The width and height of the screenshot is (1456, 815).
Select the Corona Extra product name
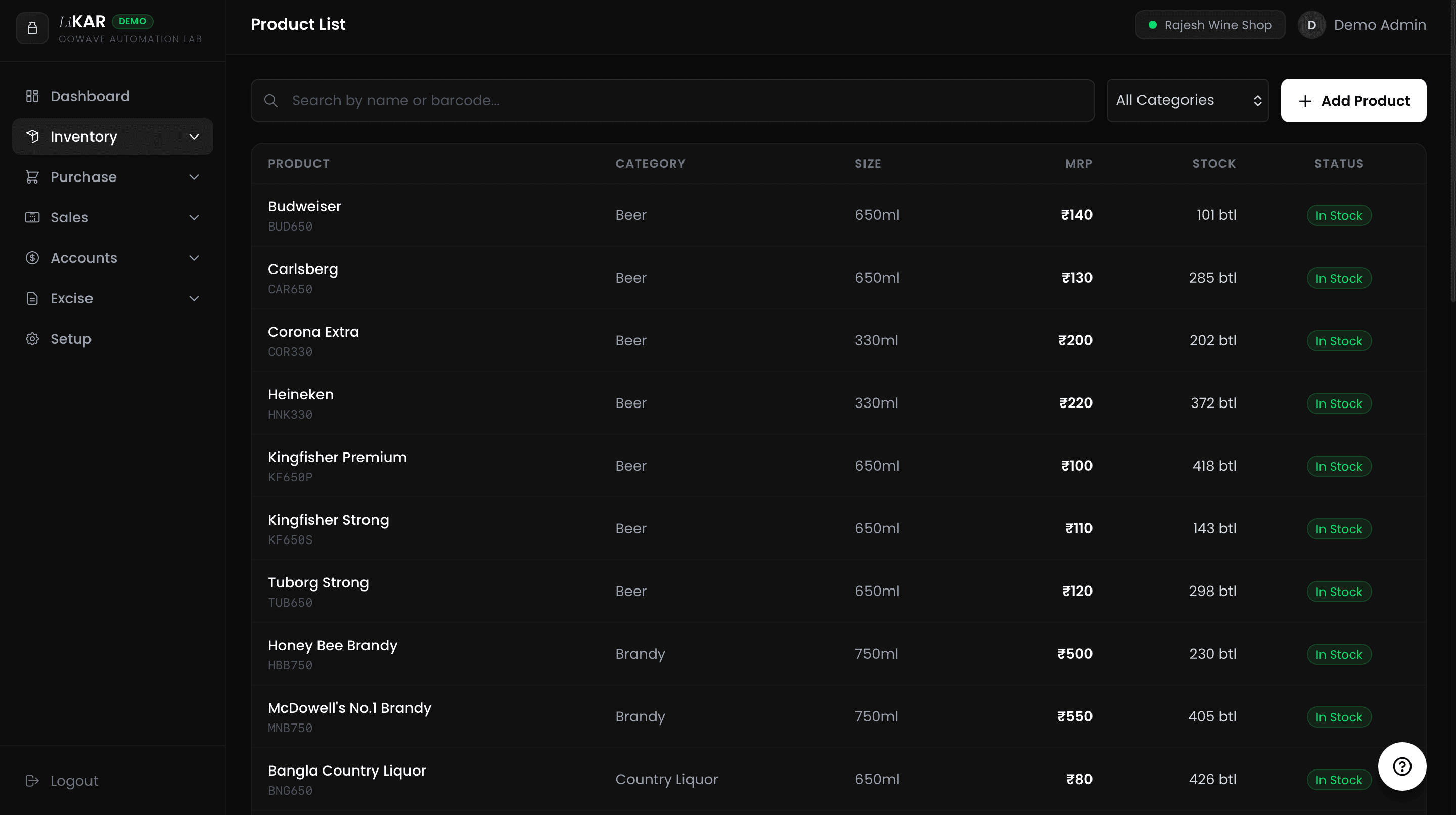click(x=313, y=332)
